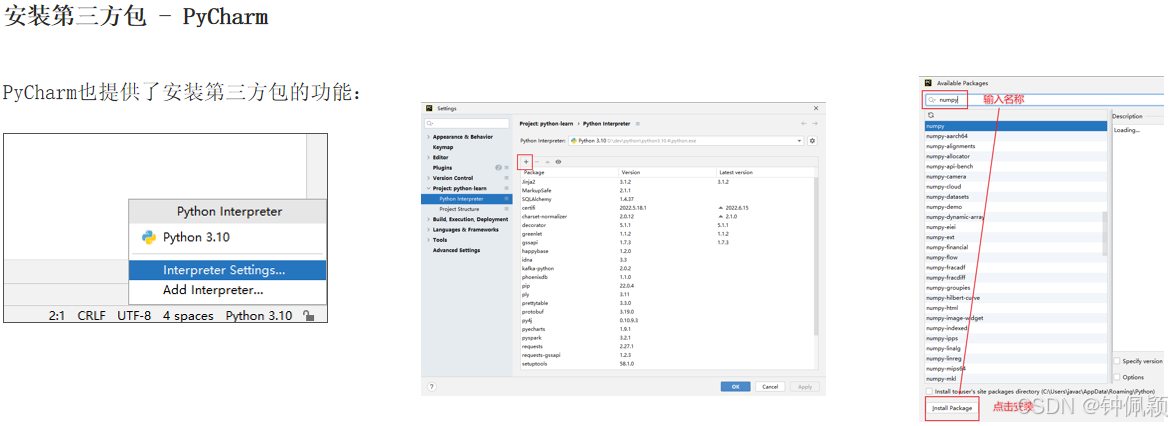The height and width of the screenshot is (426, 1172).
Task: Select Python Interpreter in settings tree
Action: (x=467, y=199)
